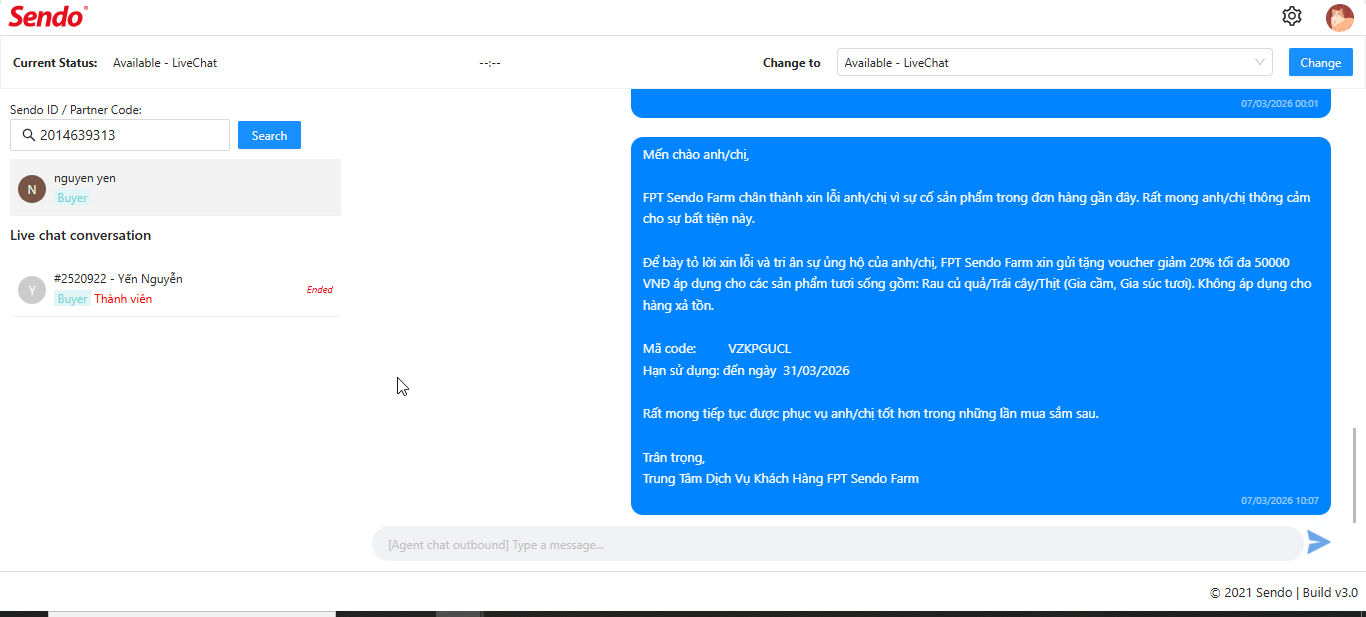Open the Available - LiveChat combo box
The image size is (1366, 617).
point(1055,62)
